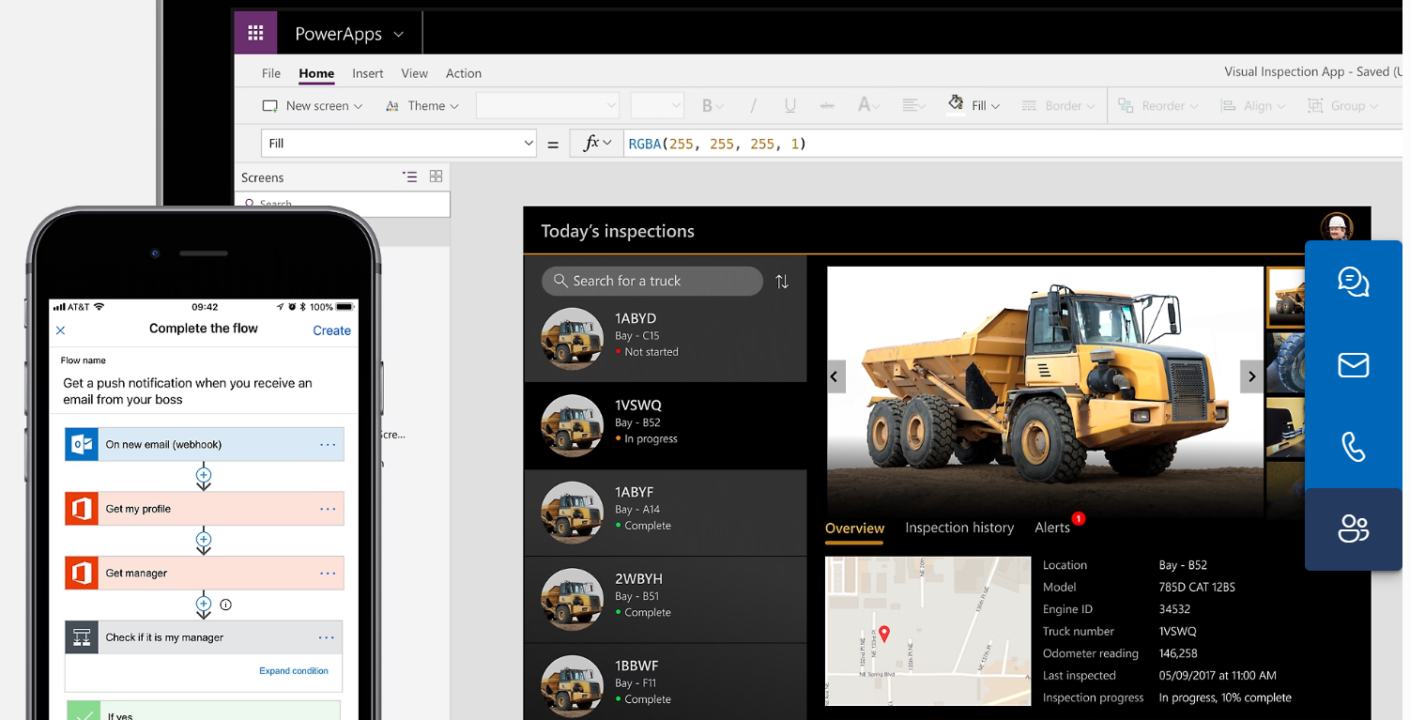The height and width of the screenshot is (720, 1410).
Task: Click the Screens panel search box
Action: (x=343, y=204)
